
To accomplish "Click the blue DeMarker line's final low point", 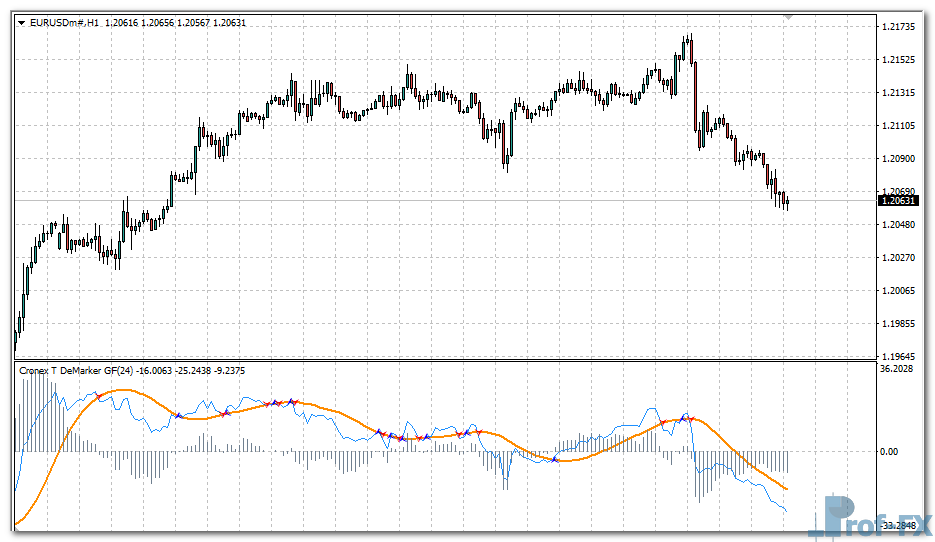I will tap(786, 512).
